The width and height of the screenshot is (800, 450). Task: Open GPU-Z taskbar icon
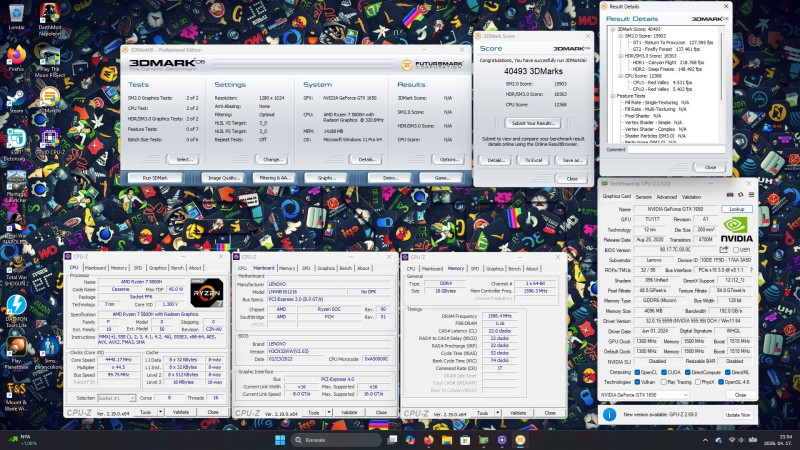click(484, 440)
